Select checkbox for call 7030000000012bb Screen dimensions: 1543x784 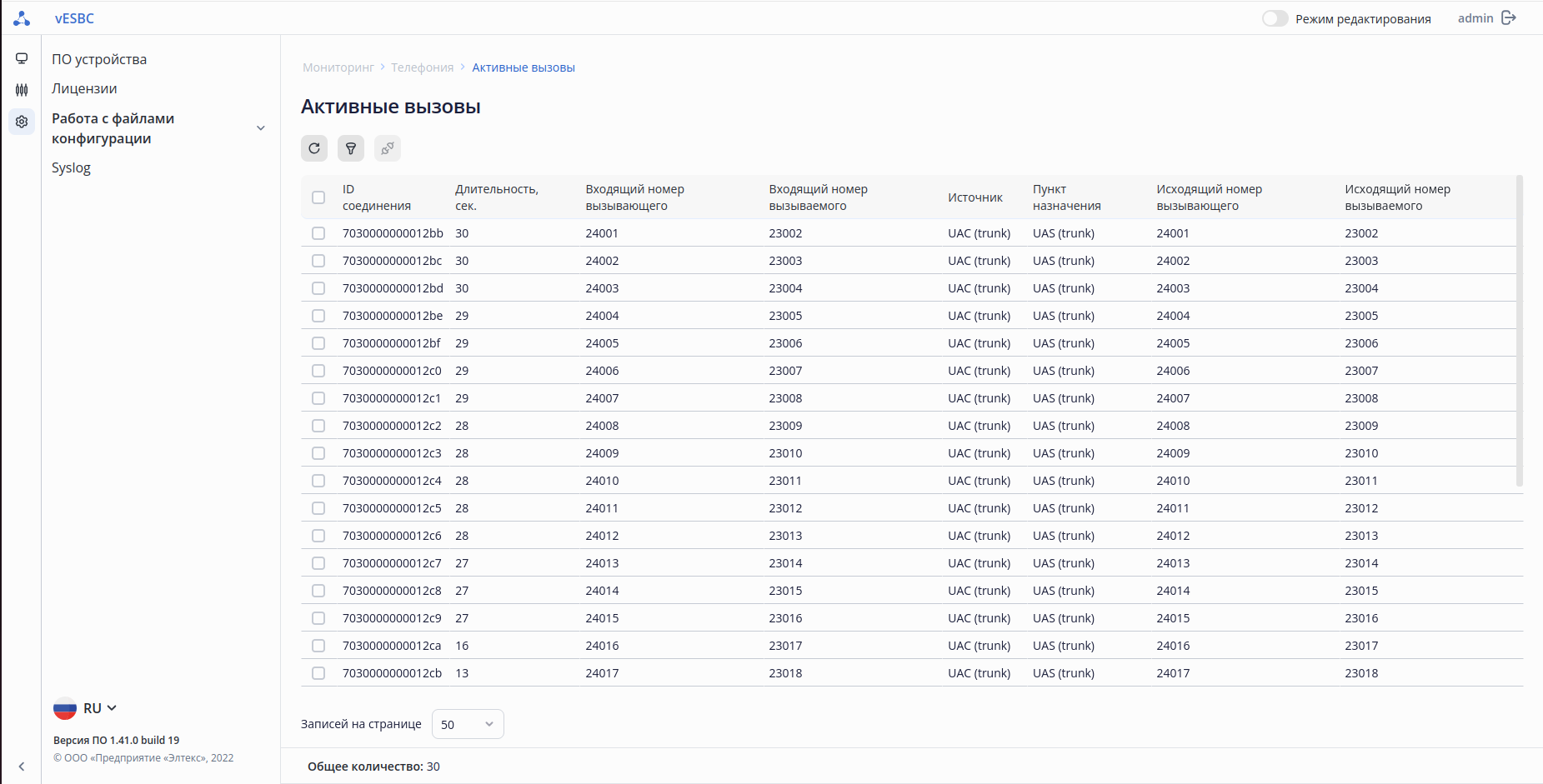[318, 233]
